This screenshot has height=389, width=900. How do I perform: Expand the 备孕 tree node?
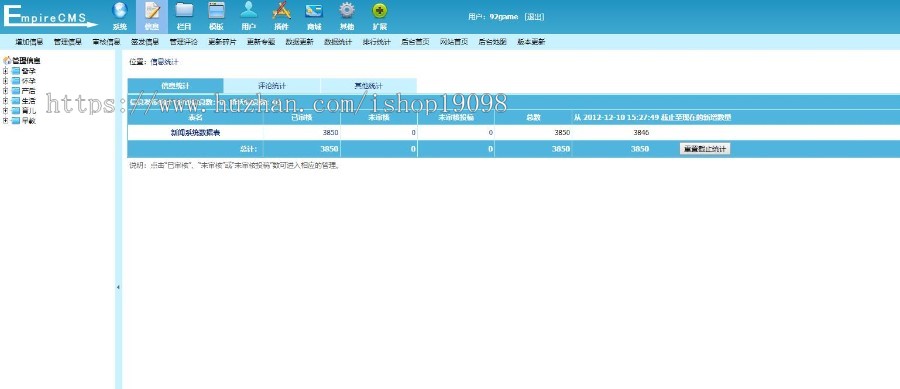click(x=6, y=71)
